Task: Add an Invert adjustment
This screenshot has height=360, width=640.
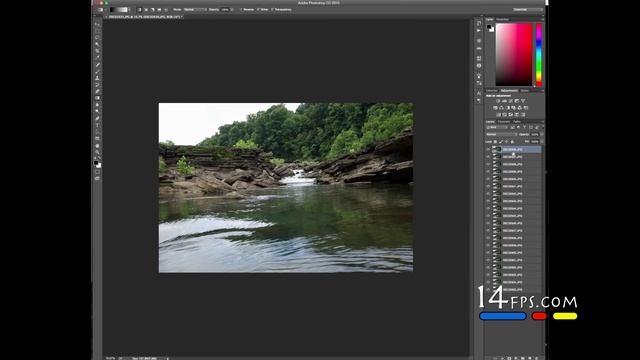Action: [x=498, y=115]
